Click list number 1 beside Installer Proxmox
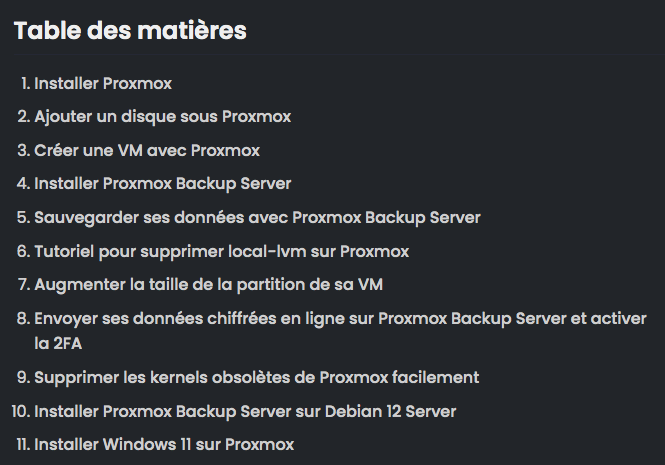This screenshot has height=465, width=665. click(x=25, y=83)
